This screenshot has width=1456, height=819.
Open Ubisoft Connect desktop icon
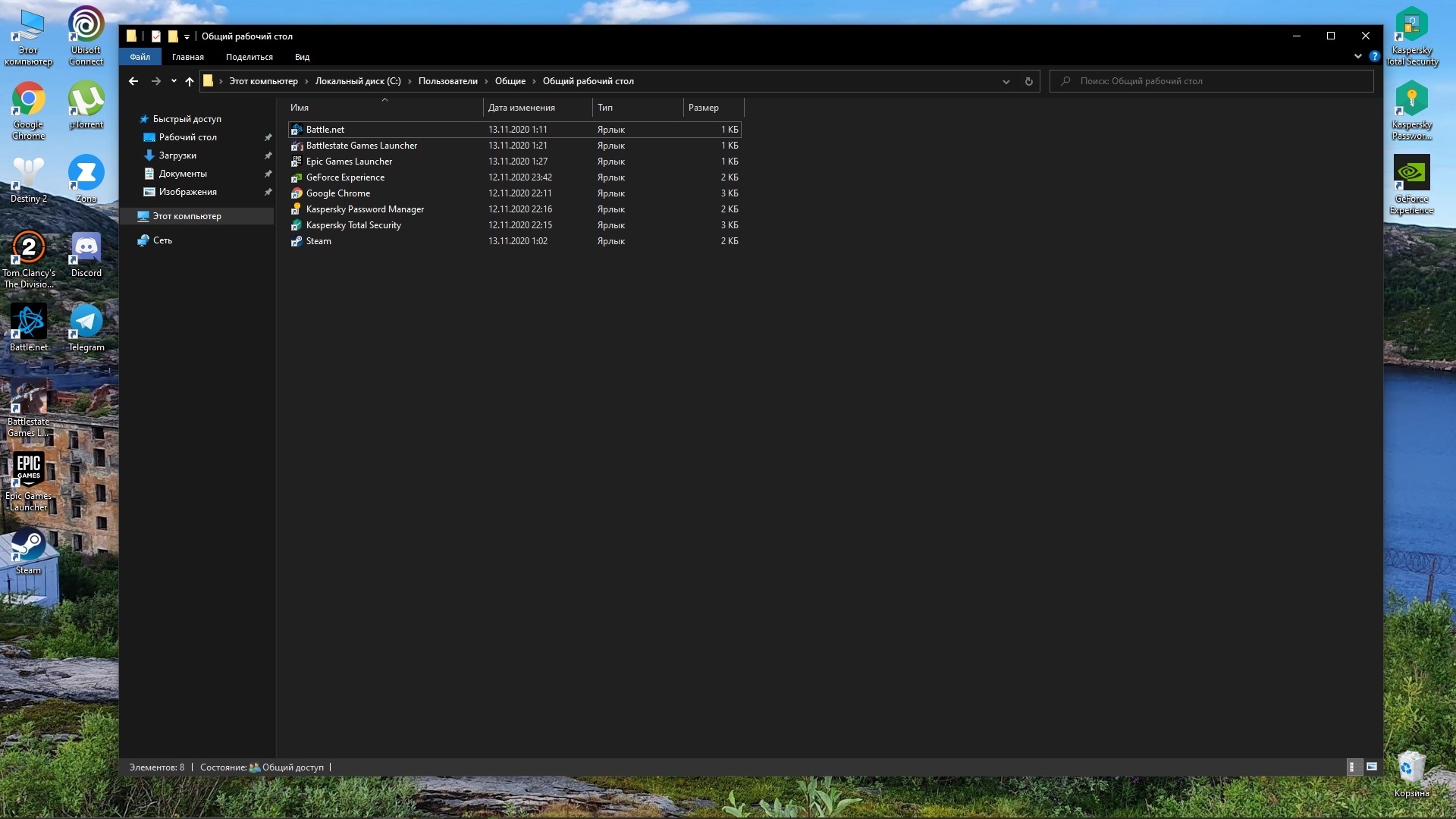[x=86, y=36]
